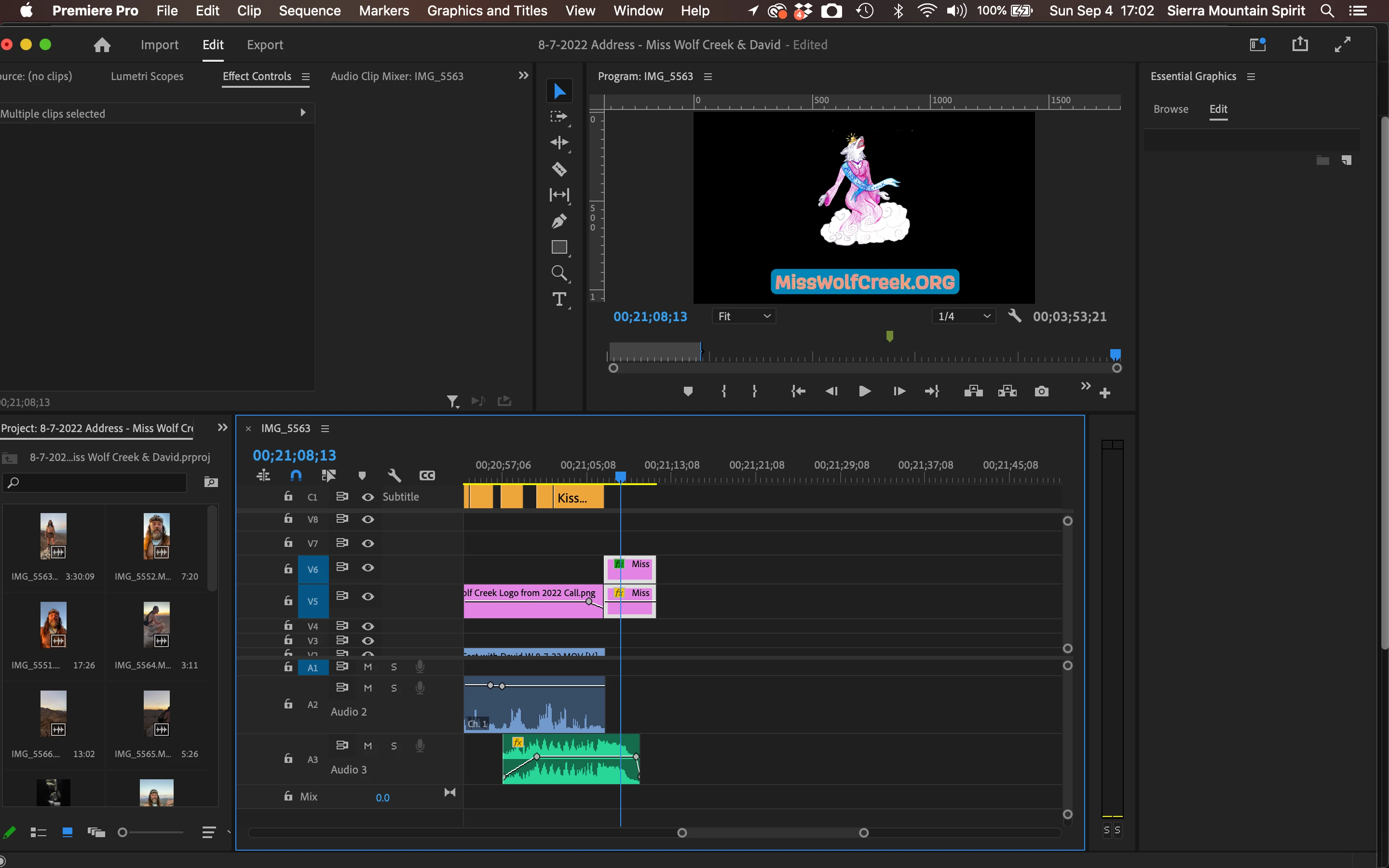This screenshot has height=868, width=1389.
Task: Open timeline display settings wrench
Action: click(x=395, y=475)
